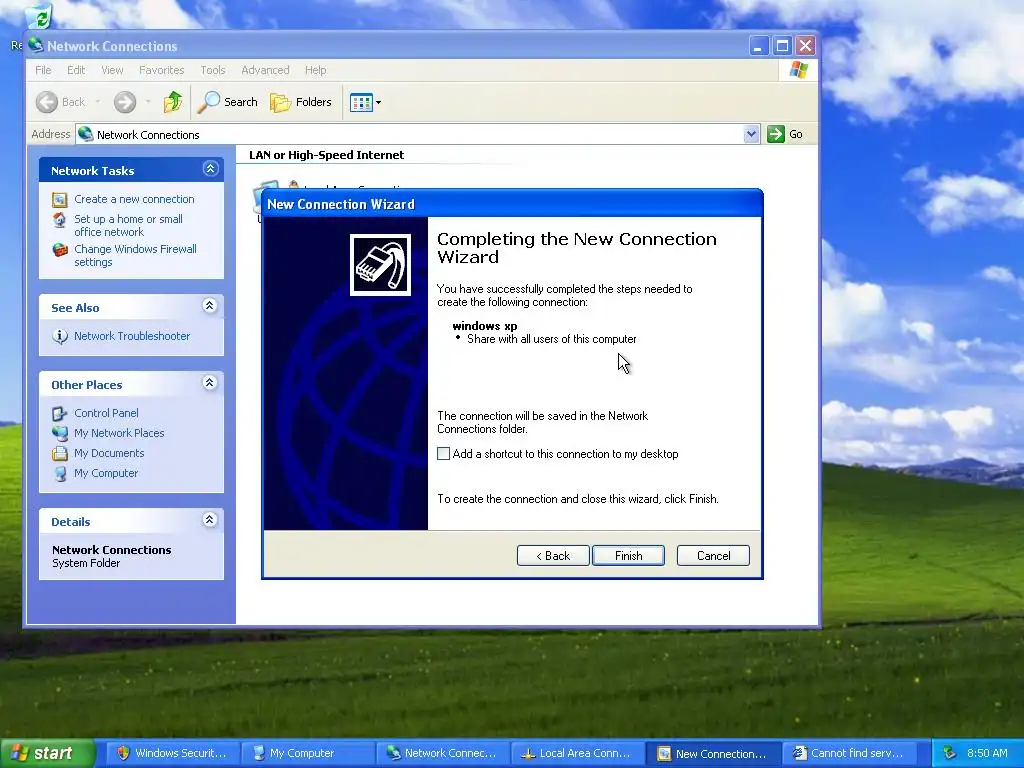Click the Go button icon
The image size is (1024, 768).
(775, 134)
